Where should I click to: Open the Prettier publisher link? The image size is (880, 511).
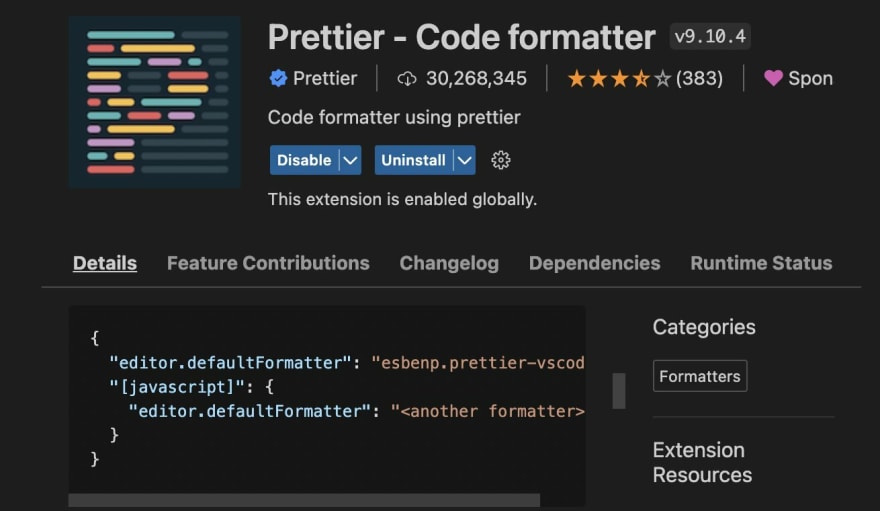click(325, 79)
